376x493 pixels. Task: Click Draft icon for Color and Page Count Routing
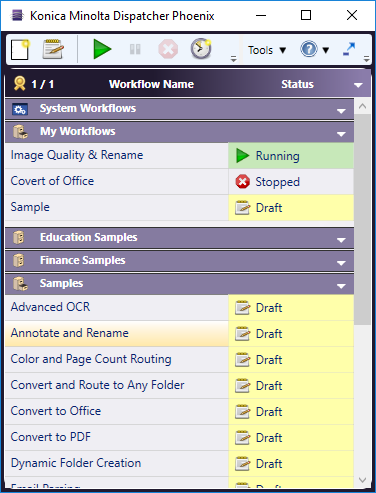tap(242, 360)
